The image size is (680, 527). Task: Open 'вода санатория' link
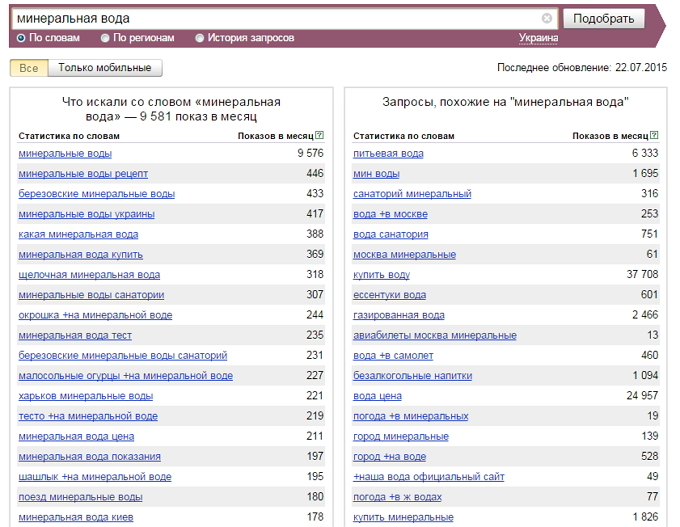tap(390, 235)
